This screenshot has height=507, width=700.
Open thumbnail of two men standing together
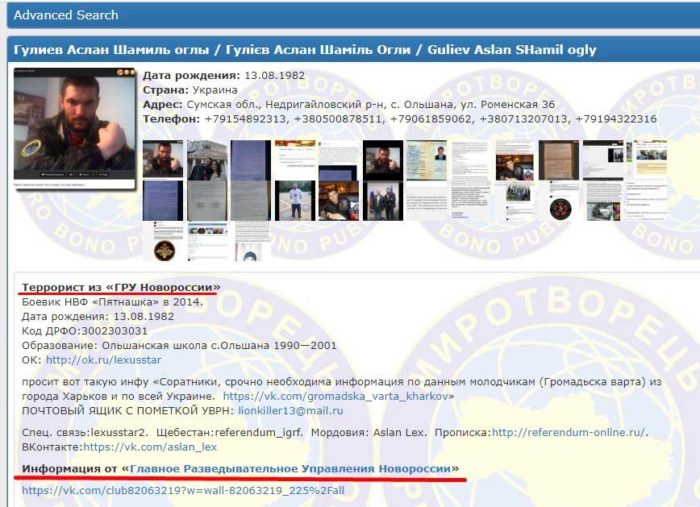tap(383, 200)
